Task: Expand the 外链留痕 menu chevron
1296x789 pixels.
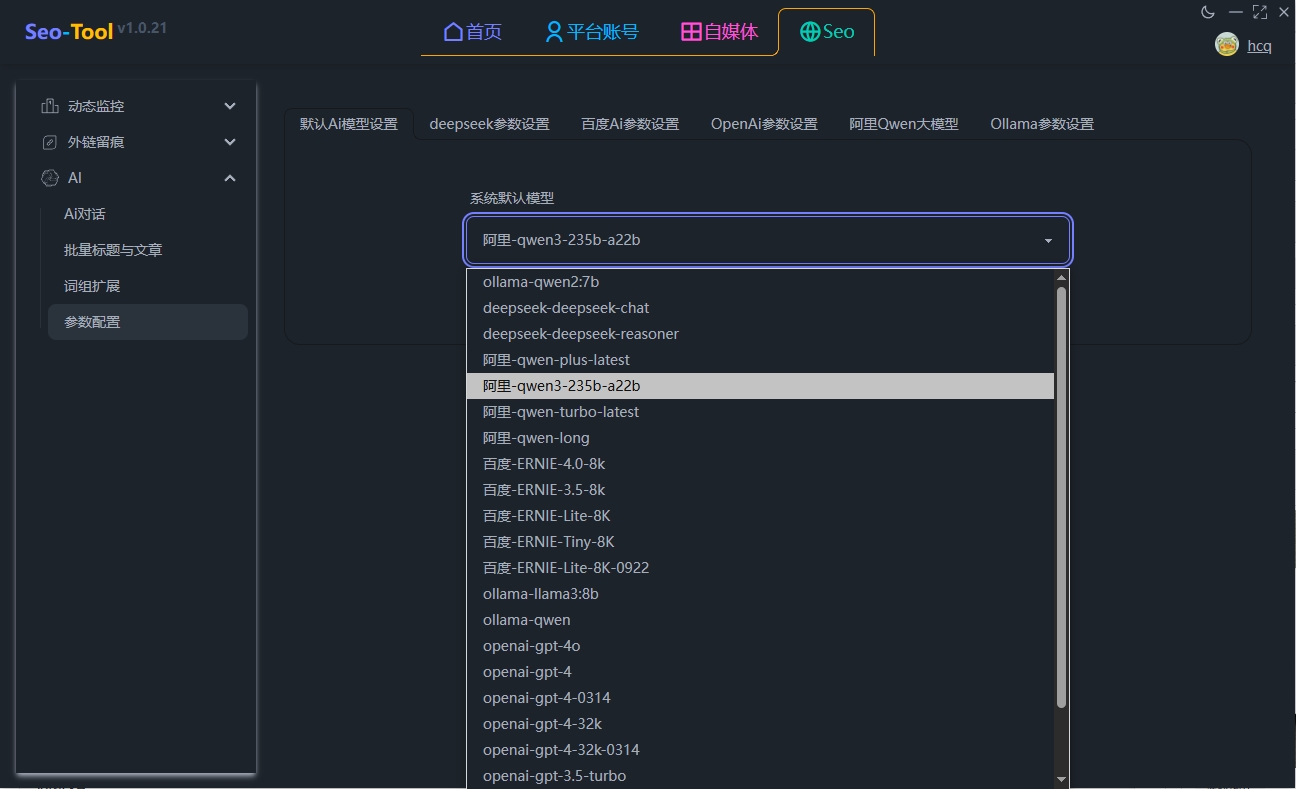Action: [230, 142]
